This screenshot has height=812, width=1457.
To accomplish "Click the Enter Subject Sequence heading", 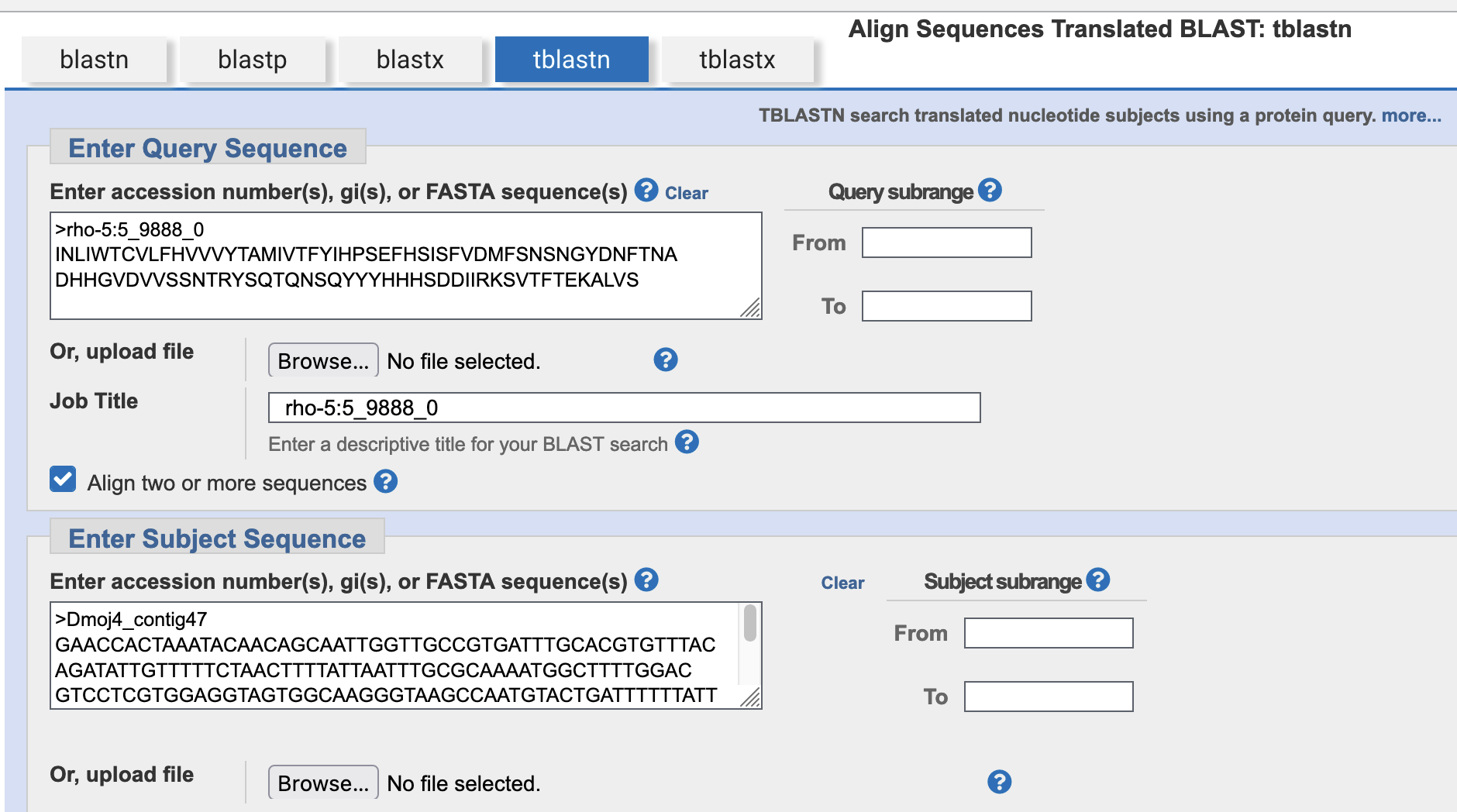I will (217, 538).
